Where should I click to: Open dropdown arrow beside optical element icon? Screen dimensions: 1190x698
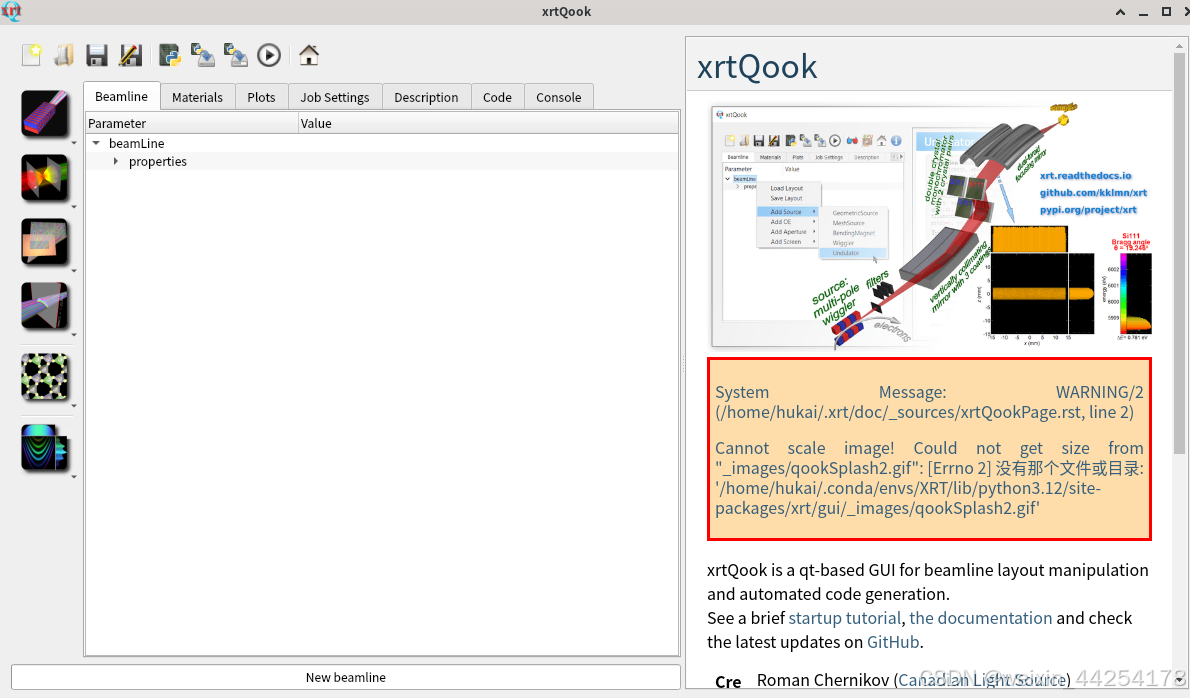(74, 206)
